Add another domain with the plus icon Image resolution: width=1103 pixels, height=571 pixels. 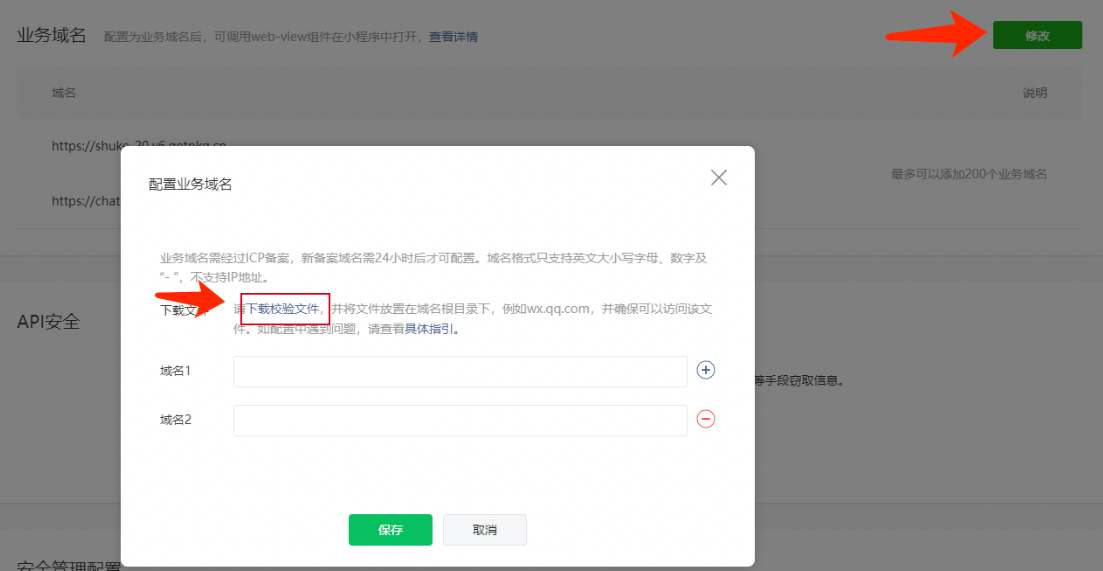706,370
